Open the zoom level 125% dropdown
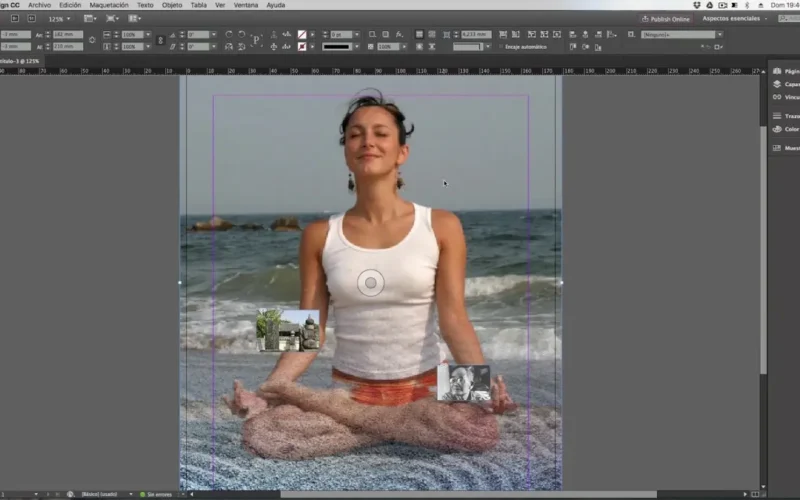The image size is (800, 500). pyautogui.click(x=59, y=19)
